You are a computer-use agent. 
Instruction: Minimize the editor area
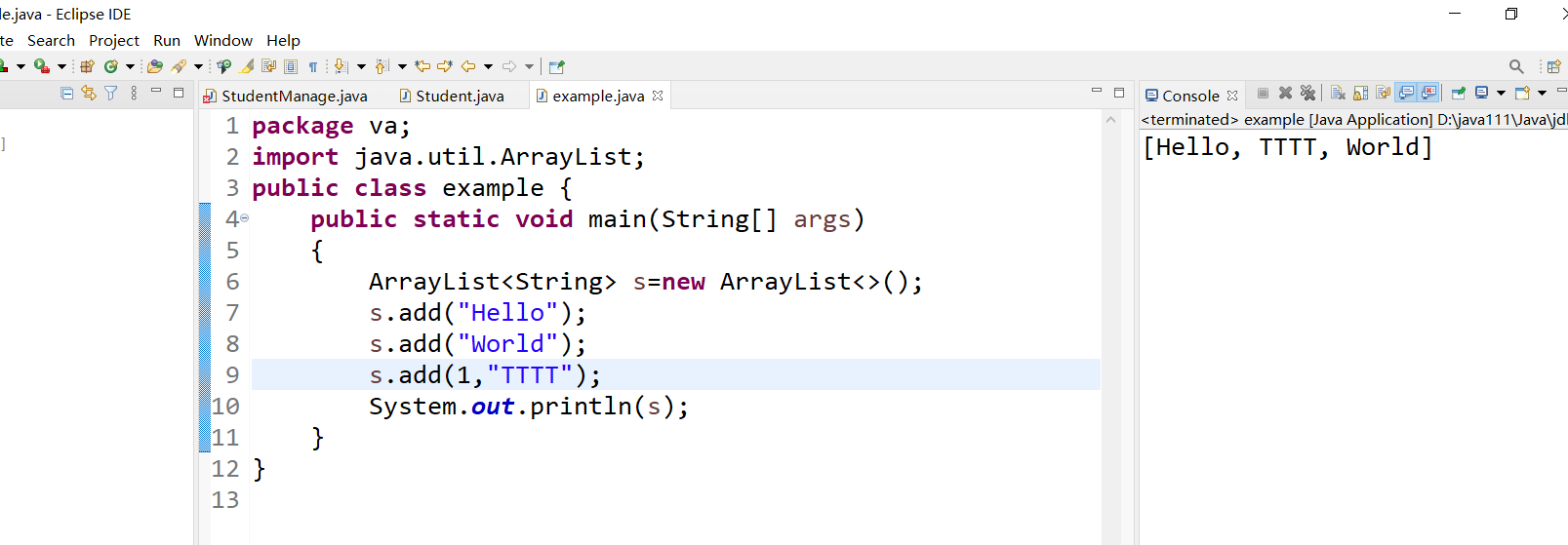[x=1097, y=91]
